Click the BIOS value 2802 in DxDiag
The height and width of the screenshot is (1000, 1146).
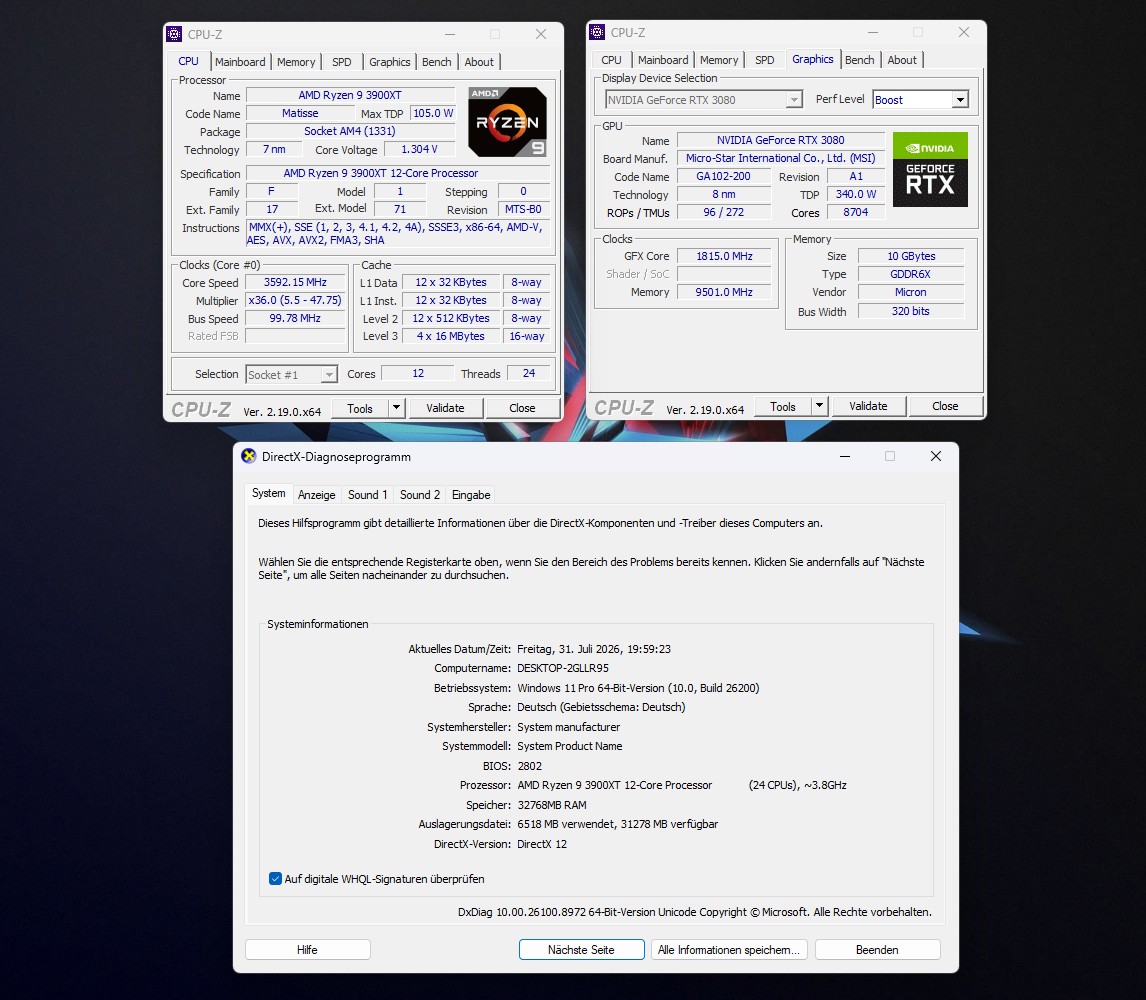click(530, 766)
